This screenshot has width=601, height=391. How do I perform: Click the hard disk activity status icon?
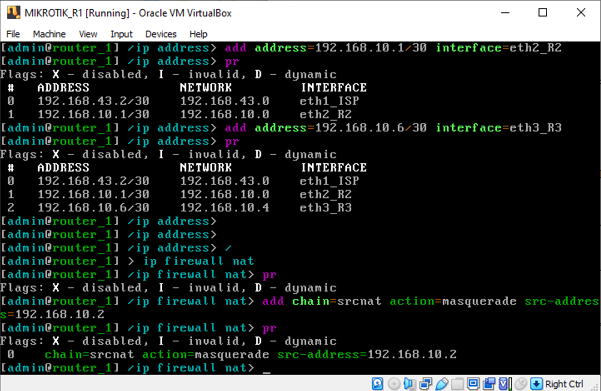click(378, 383)
